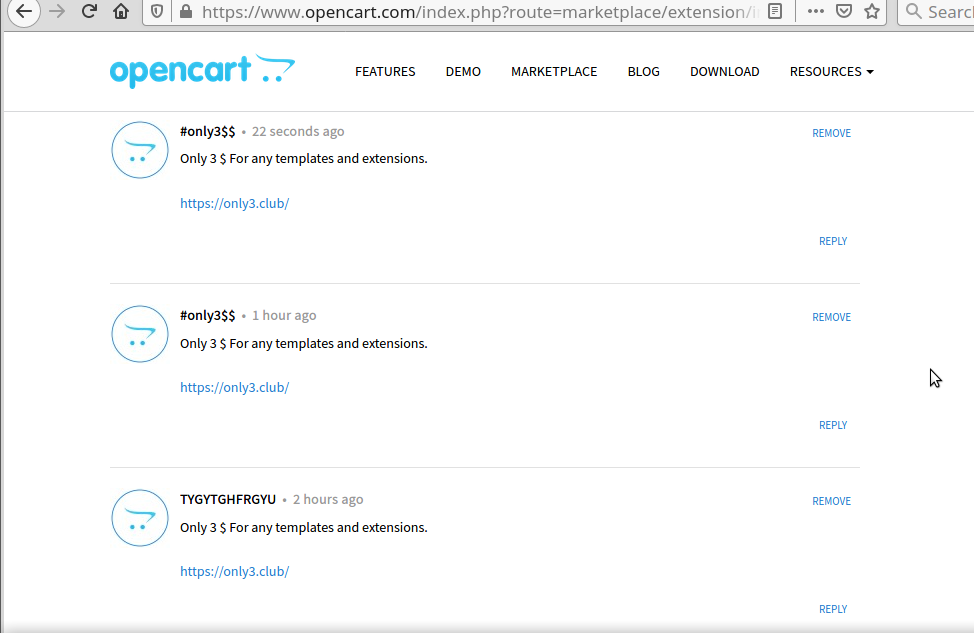Open only3.club link in 1 hour ago comment
The height and width of the screenshot is (633, 974).
pos(235,387)
